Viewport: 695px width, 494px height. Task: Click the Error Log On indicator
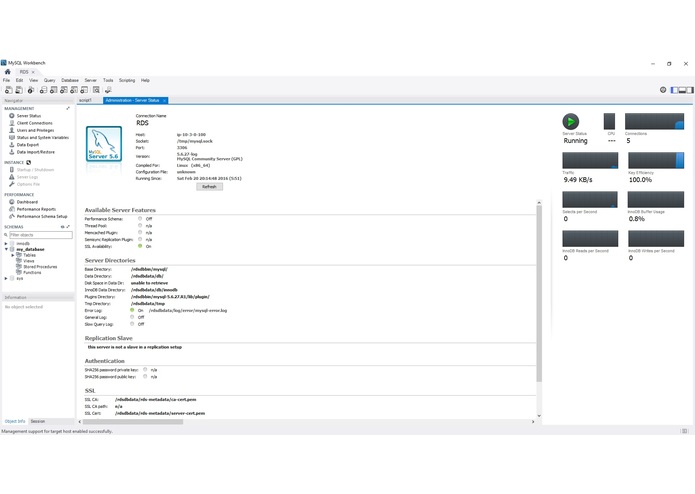132,310
